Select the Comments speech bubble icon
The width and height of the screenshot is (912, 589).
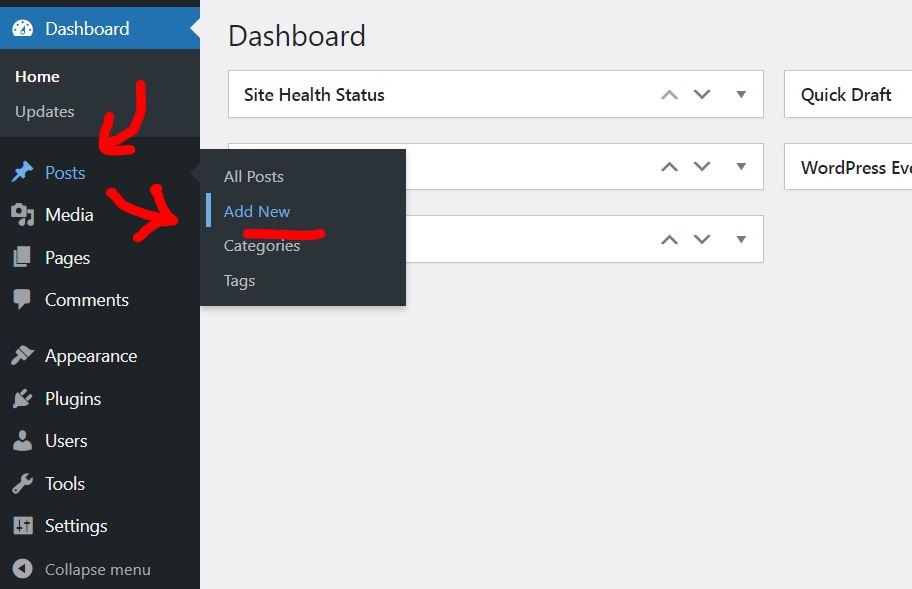pos(24,299)
